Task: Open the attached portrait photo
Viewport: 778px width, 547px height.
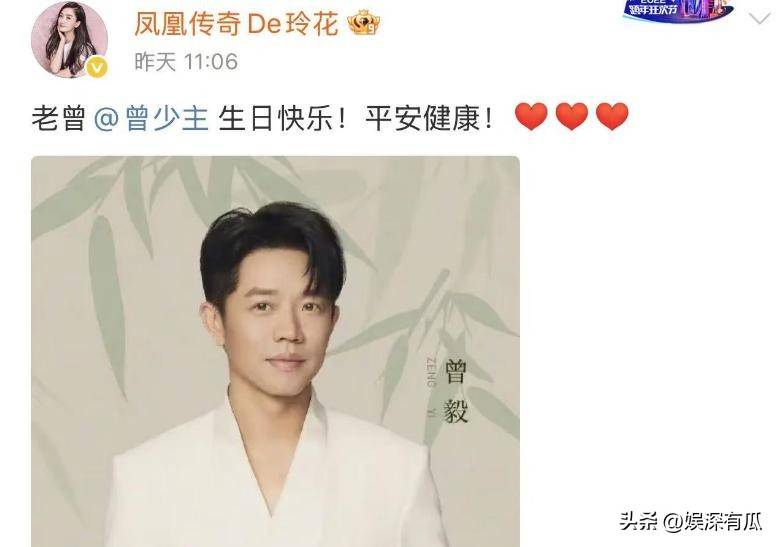Action: [x=275, y=351]
